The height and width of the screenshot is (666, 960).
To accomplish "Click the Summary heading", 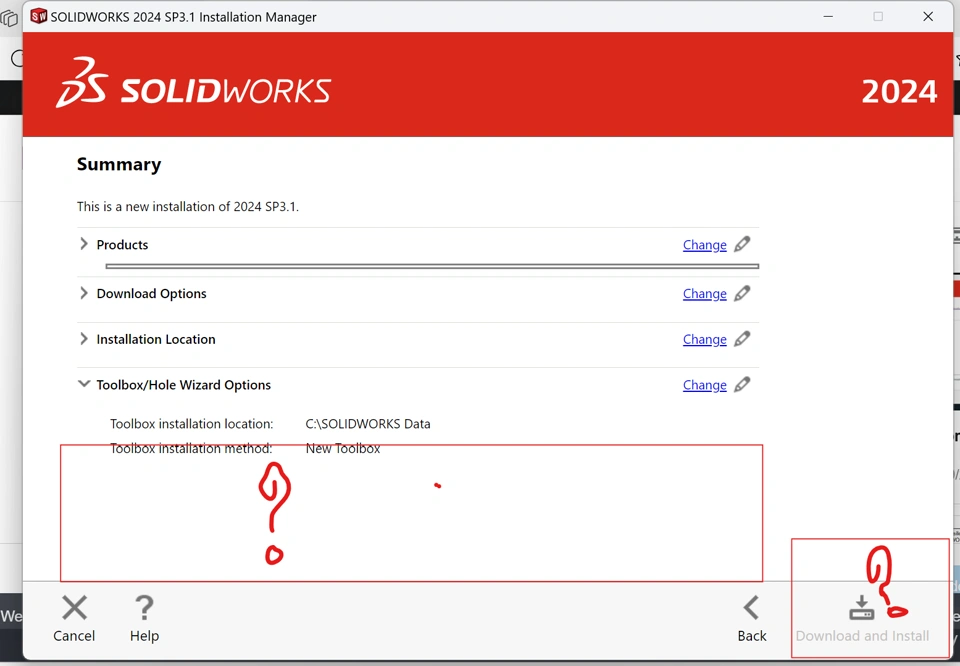I will tap(119, 164).
